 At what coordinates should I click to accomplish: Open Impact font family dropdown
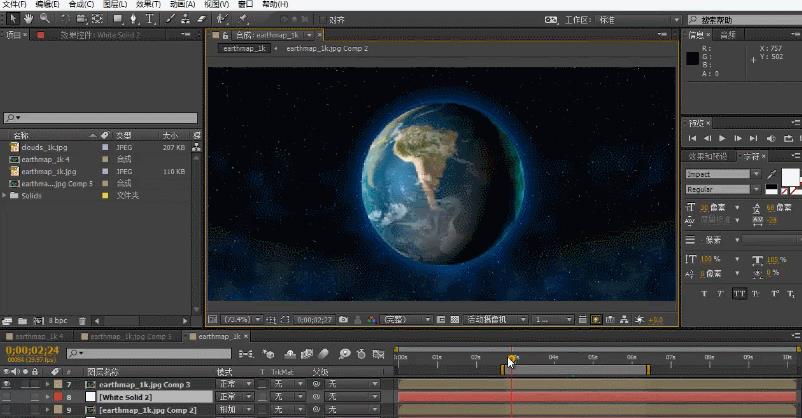[723, 174]
